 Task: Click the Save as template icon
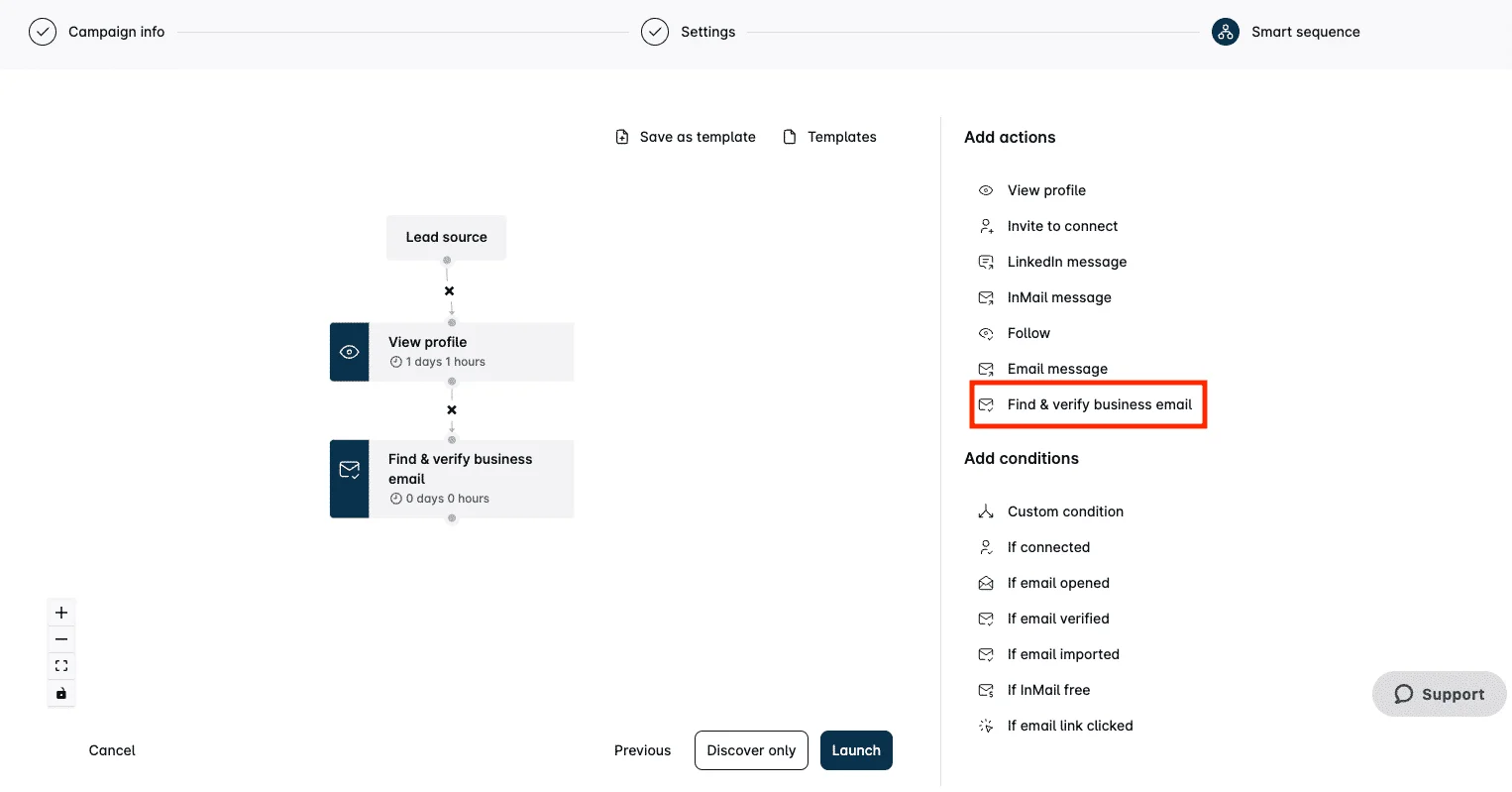[x=622, y=137]
